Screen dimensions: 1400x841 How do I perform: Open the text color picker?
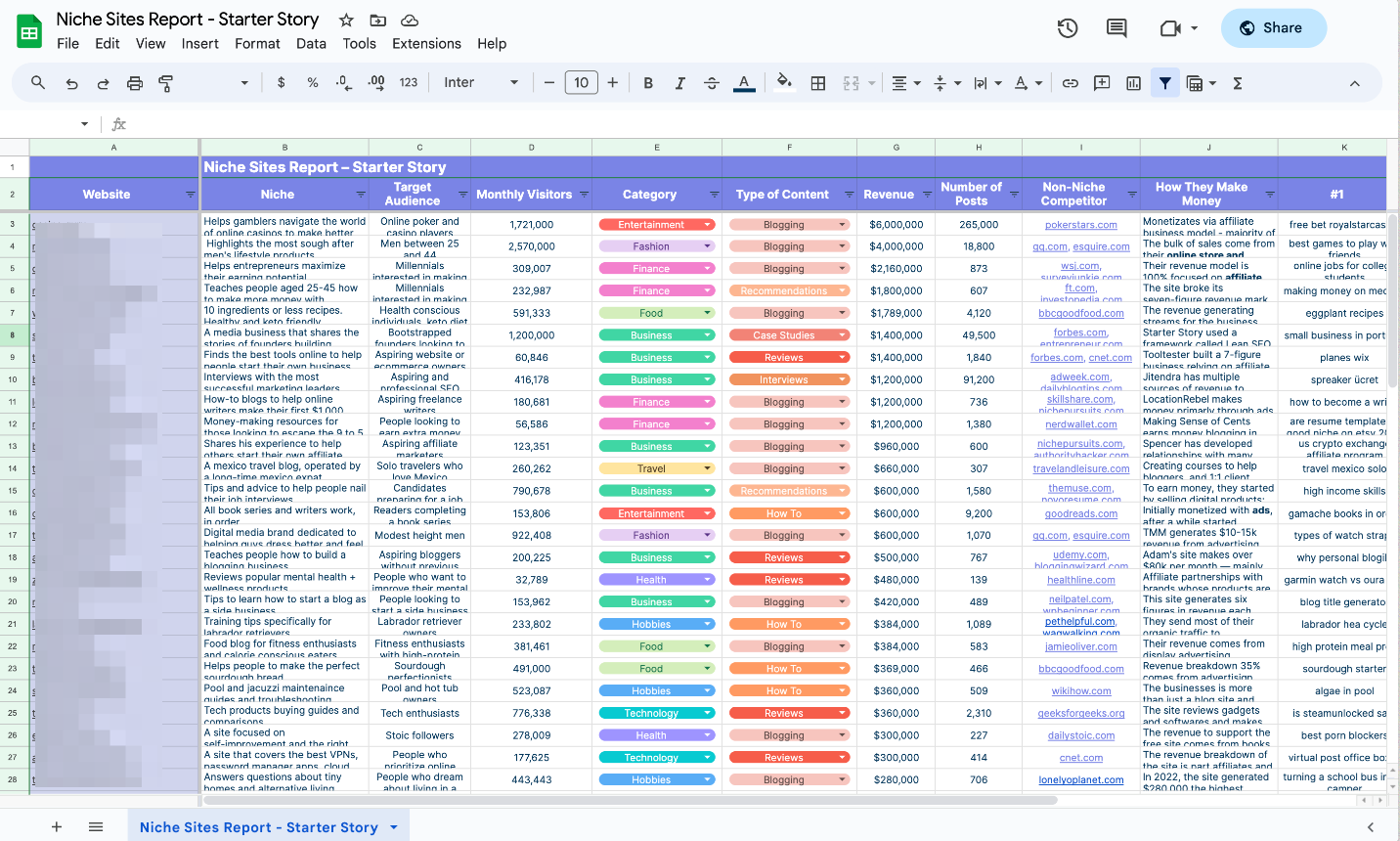click(x=744, y=83)
